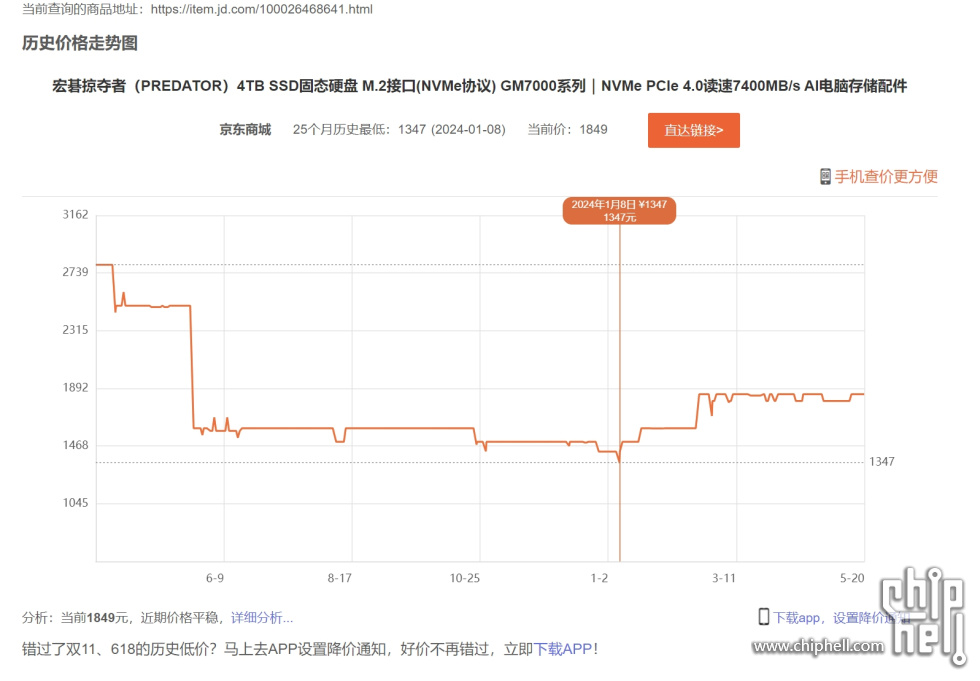The height and width of the screenshot is (681, 980).
Task: Click the 京东商城 store label
Action: coord(245,129)
